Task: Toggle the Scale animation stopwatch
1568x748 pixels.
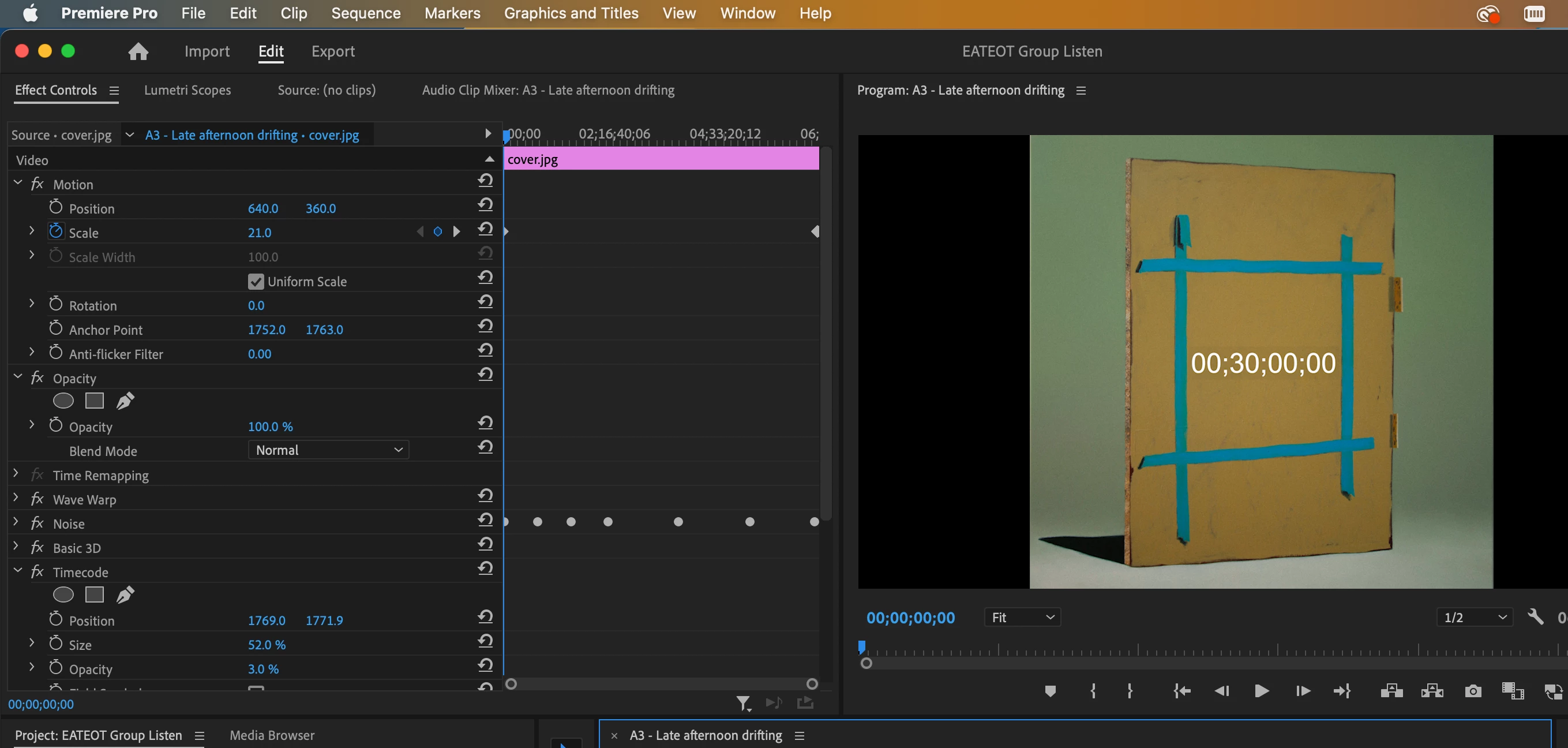Action: (x=55, y=231)
